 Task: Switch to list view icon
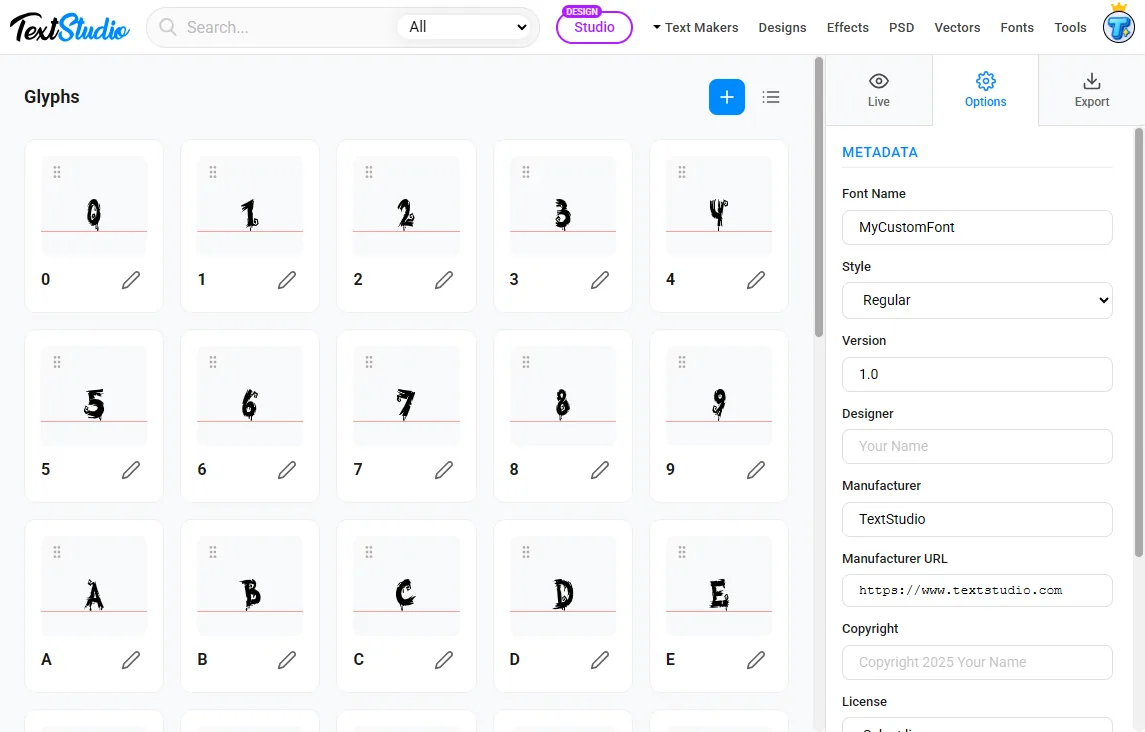pos(771,97)
